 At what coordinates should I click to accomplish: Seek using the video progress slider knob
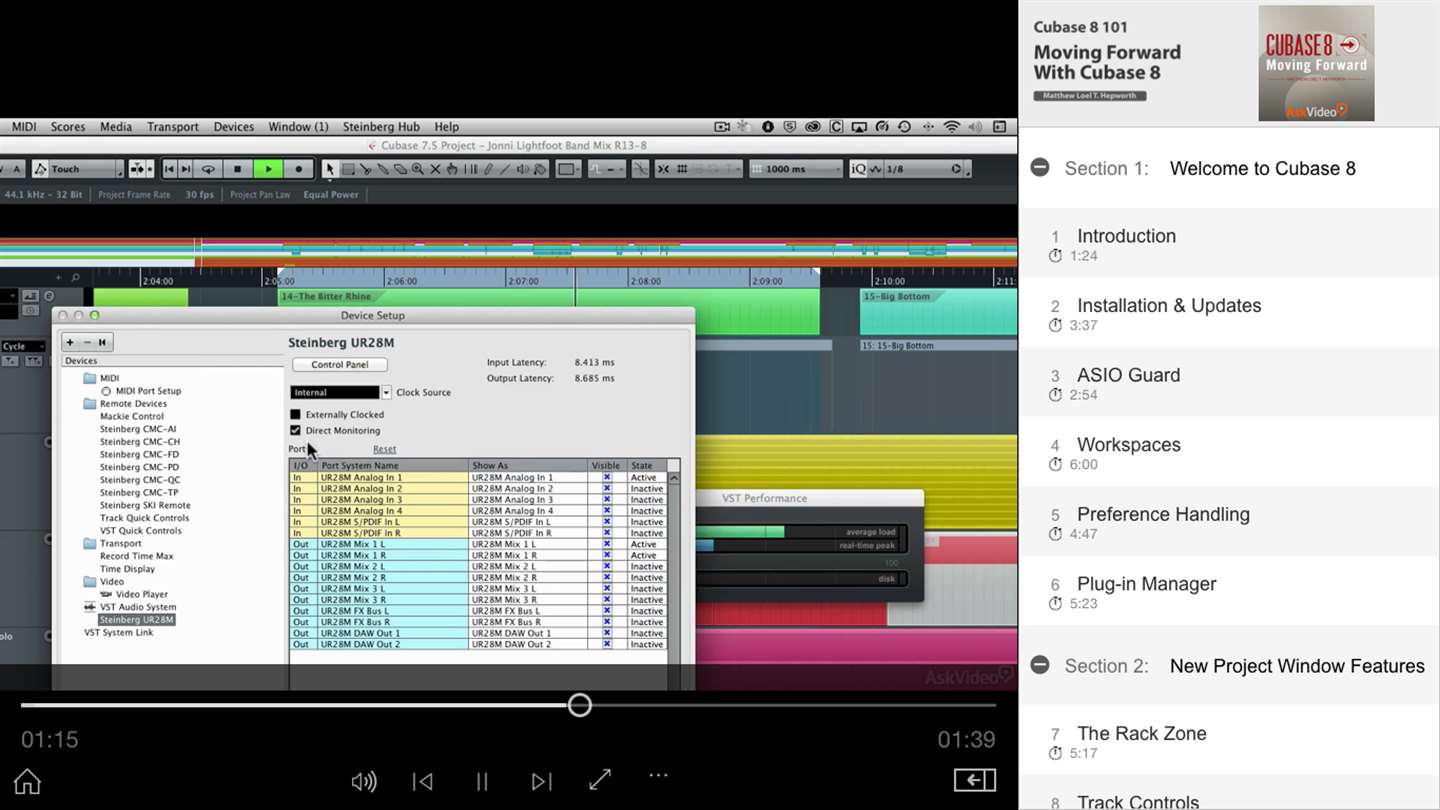coord(579,705)
